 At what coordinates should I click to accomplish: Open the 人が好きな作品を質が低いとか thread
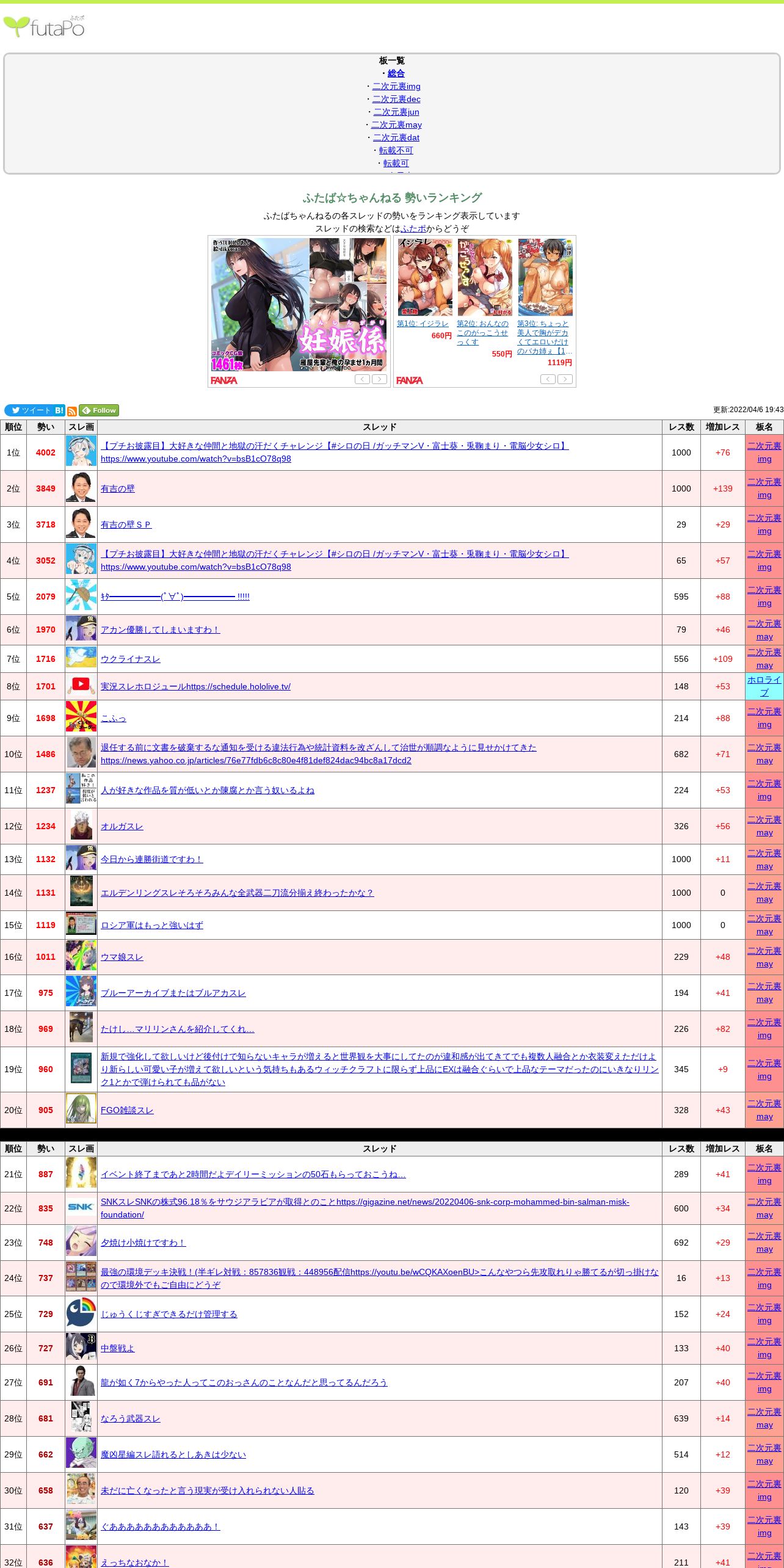208,790
